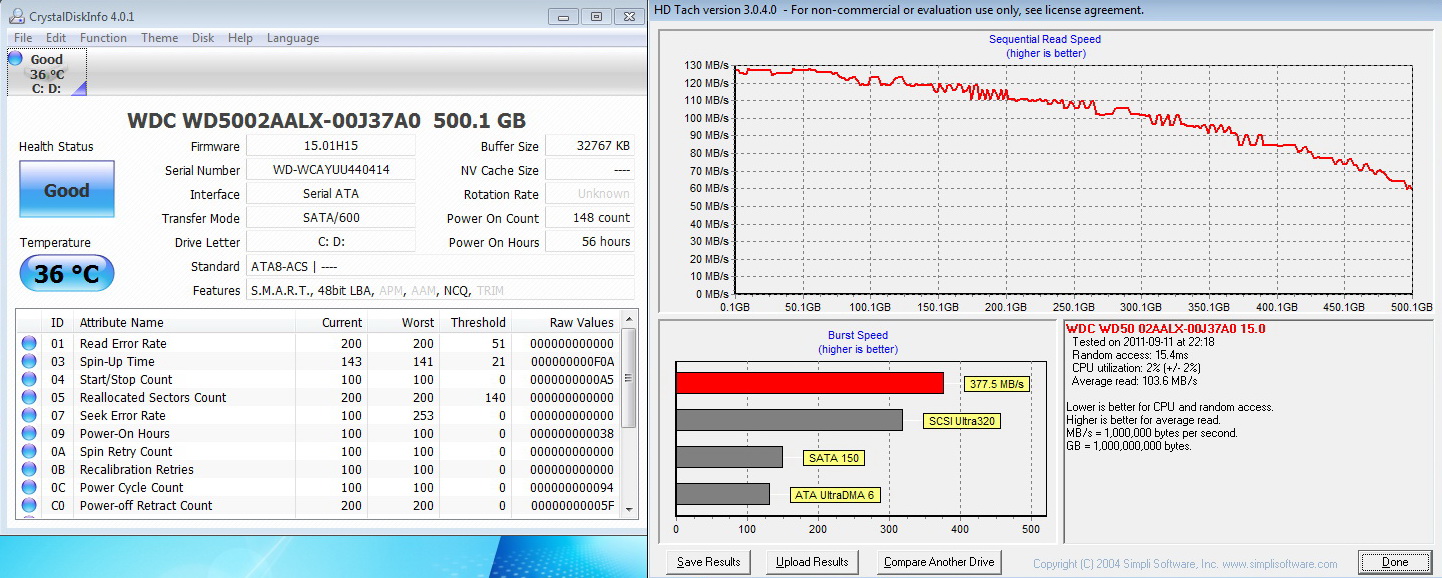The width and height of the screenshot is (1442, 578).
Task: Select the Good 36 °C disk tab
Action: click(x=47, y=73)
